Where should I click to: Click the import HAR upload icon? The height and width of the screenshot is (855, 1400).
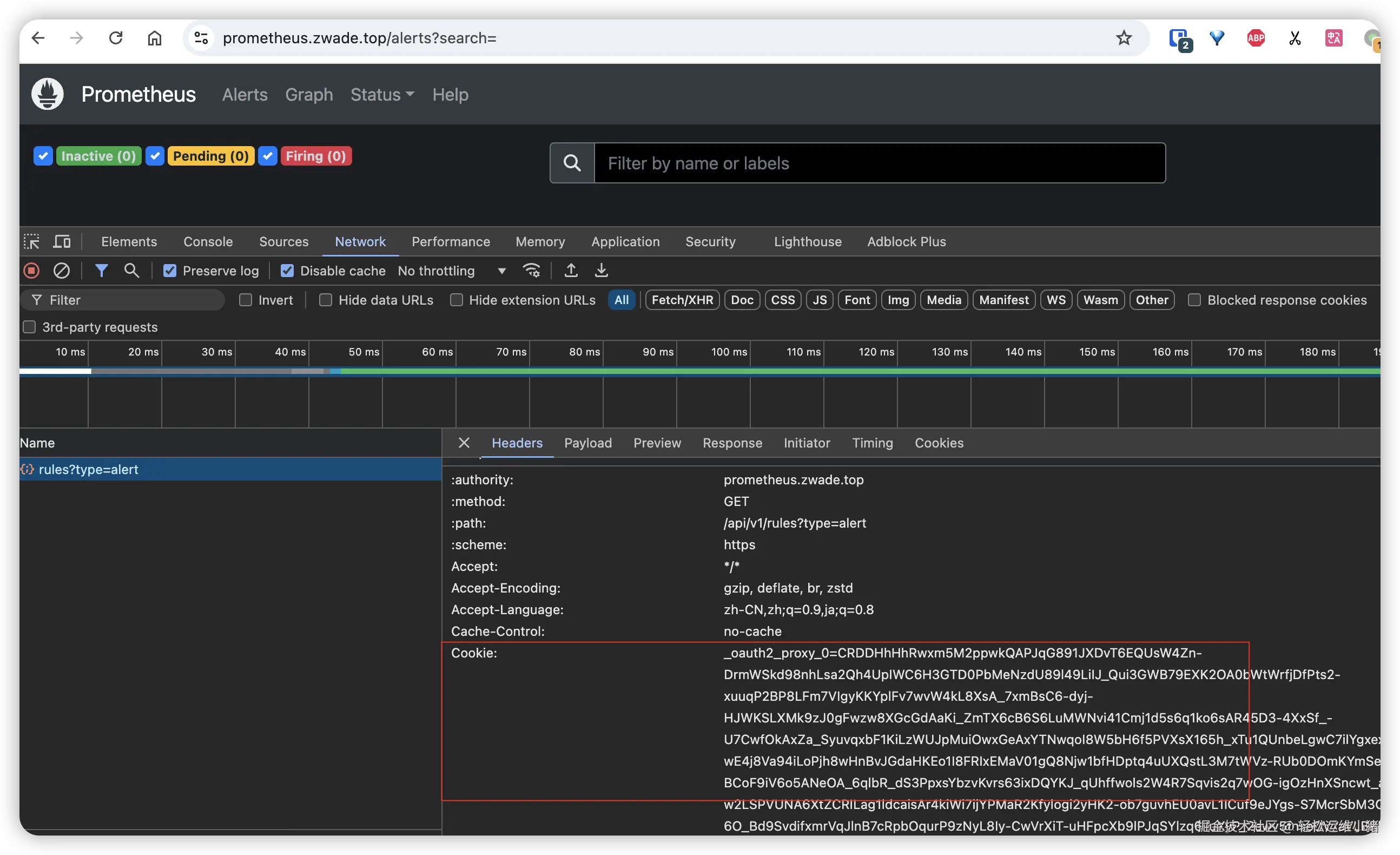coord(571,271)
